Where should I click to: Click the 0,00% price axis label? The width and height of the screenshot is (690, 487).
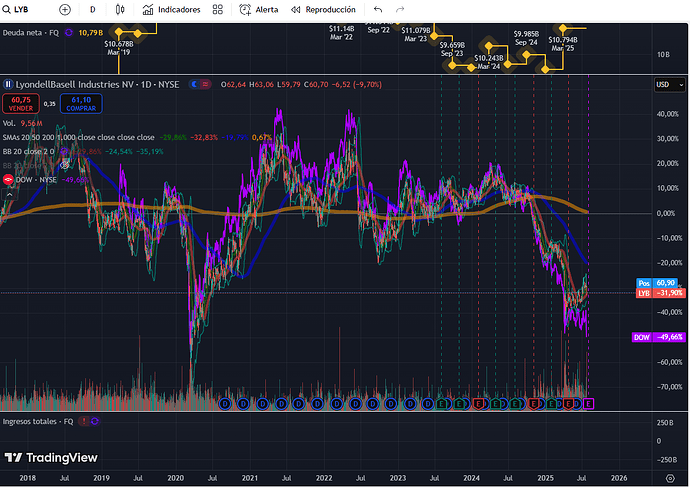666,213
